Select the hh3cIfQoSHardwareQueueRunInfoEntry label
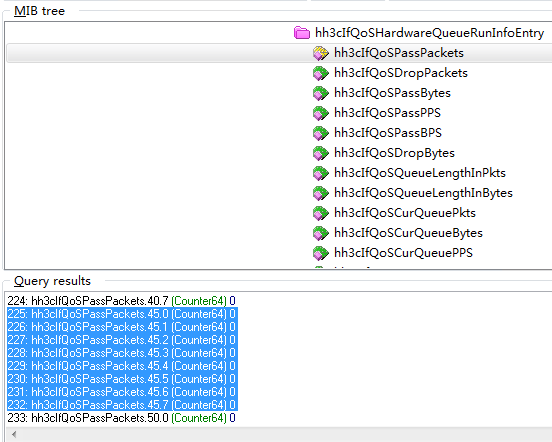The height and width of the screenshot is (442, 552). point(429,33)
